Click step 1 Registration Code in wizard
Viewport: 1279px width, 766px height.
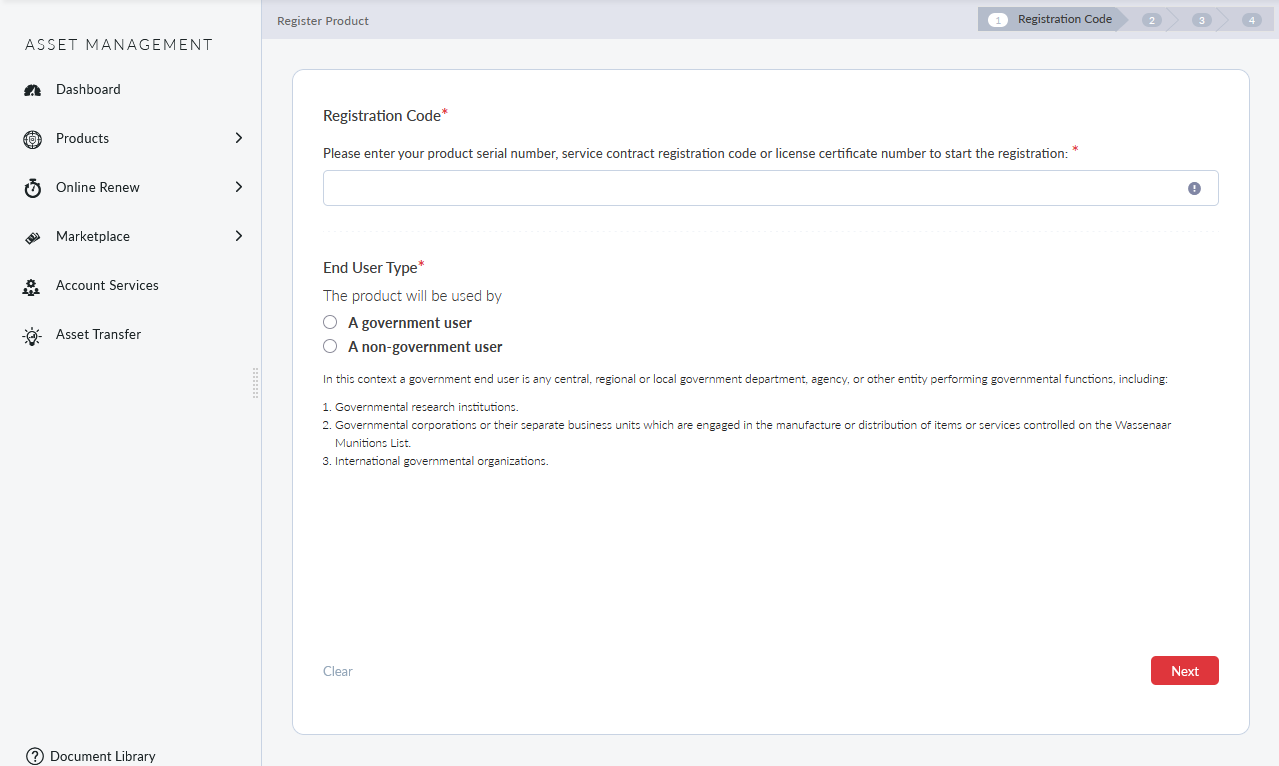click(x=1052, y=19)
